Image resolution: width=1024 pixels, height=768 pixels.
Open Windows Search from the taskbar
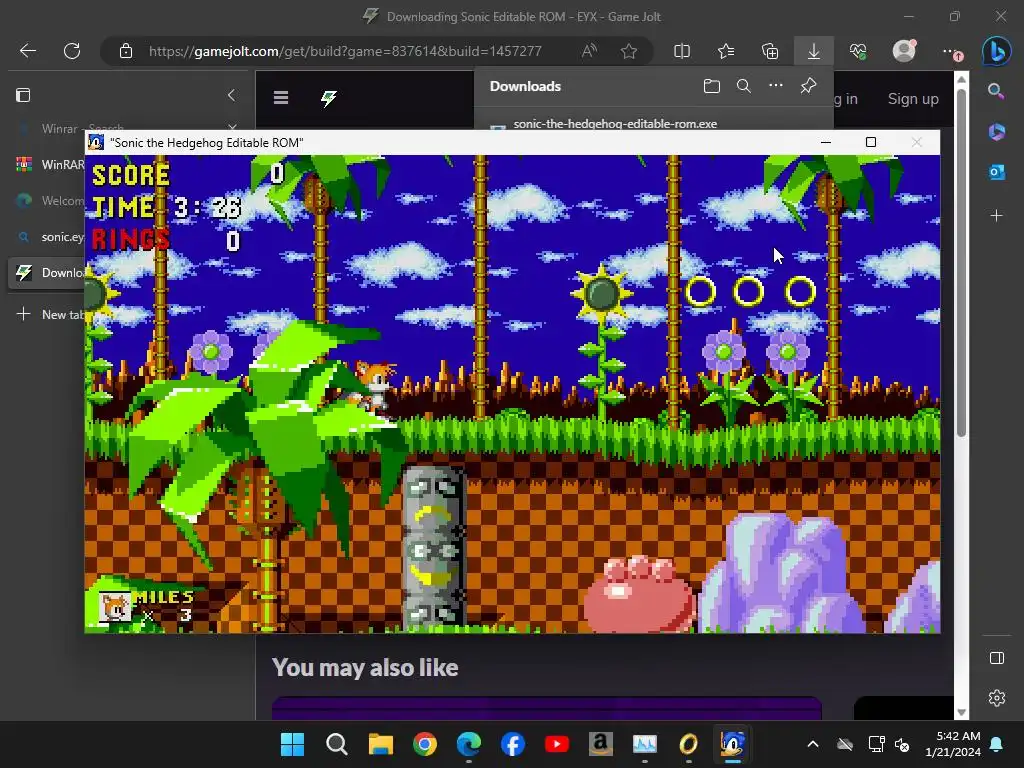point(336,744)
